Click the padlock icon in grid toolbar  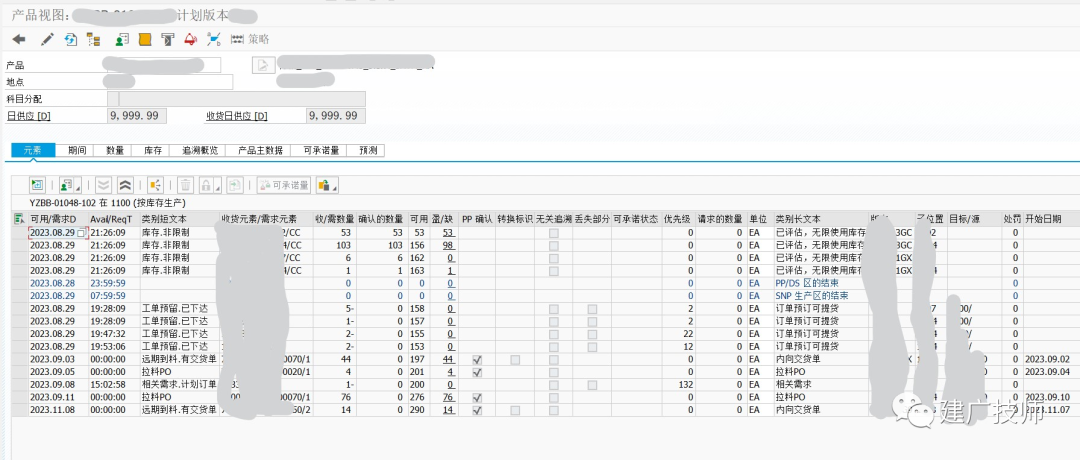(x=205, y=185)
